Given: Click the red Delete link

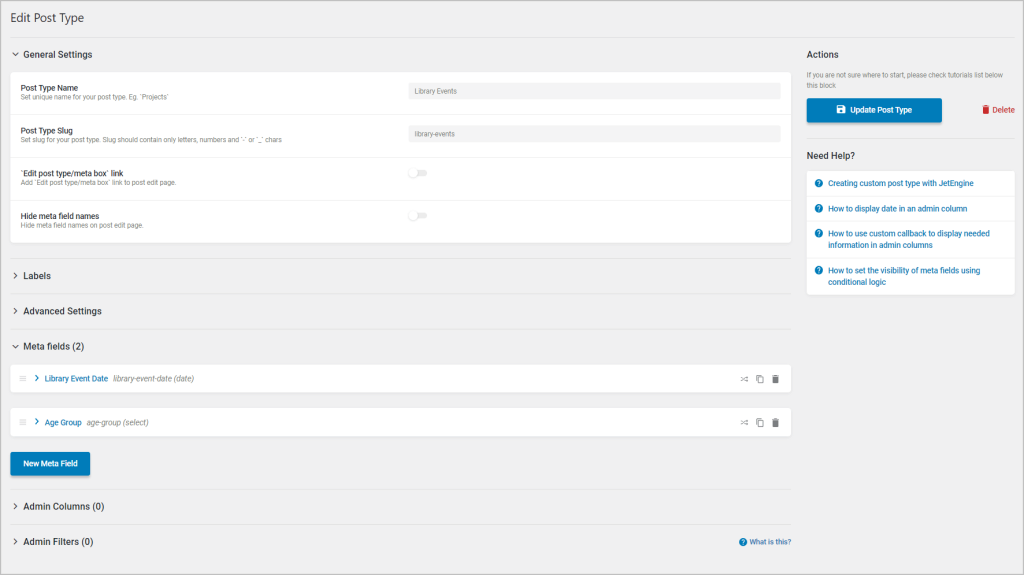Looking at the screenshot, I should 997,110.
